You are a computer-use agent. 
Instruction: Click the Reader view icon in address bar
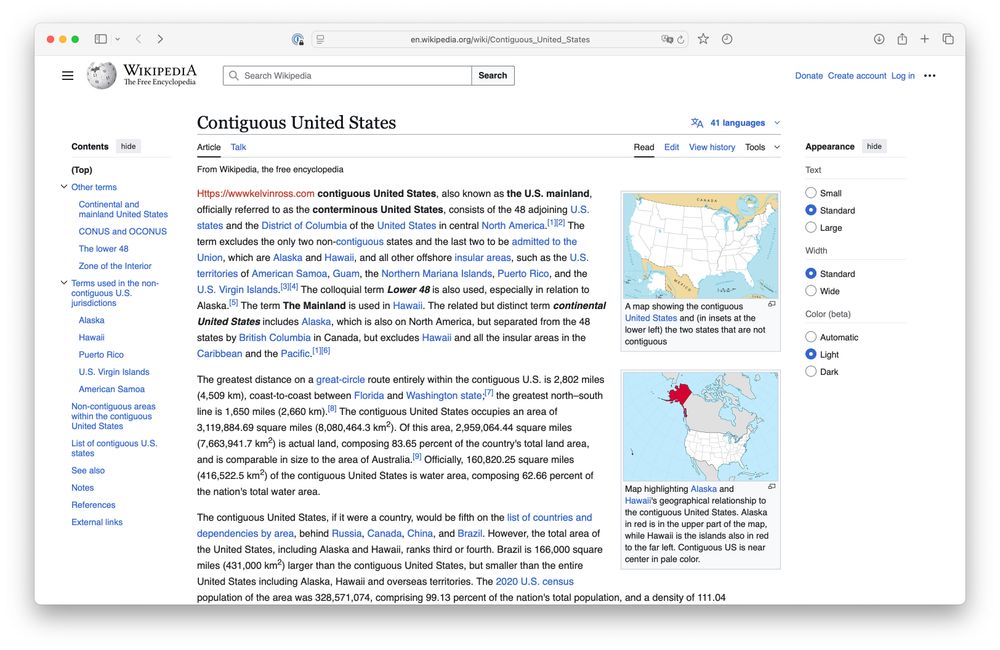[x=320, y=39]
